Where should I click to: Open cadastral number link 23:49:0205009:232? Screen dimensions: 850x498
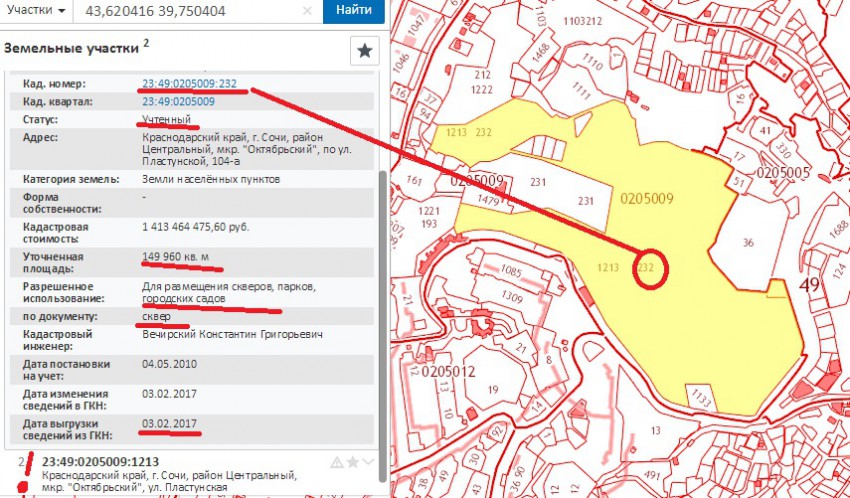point(189,83)
